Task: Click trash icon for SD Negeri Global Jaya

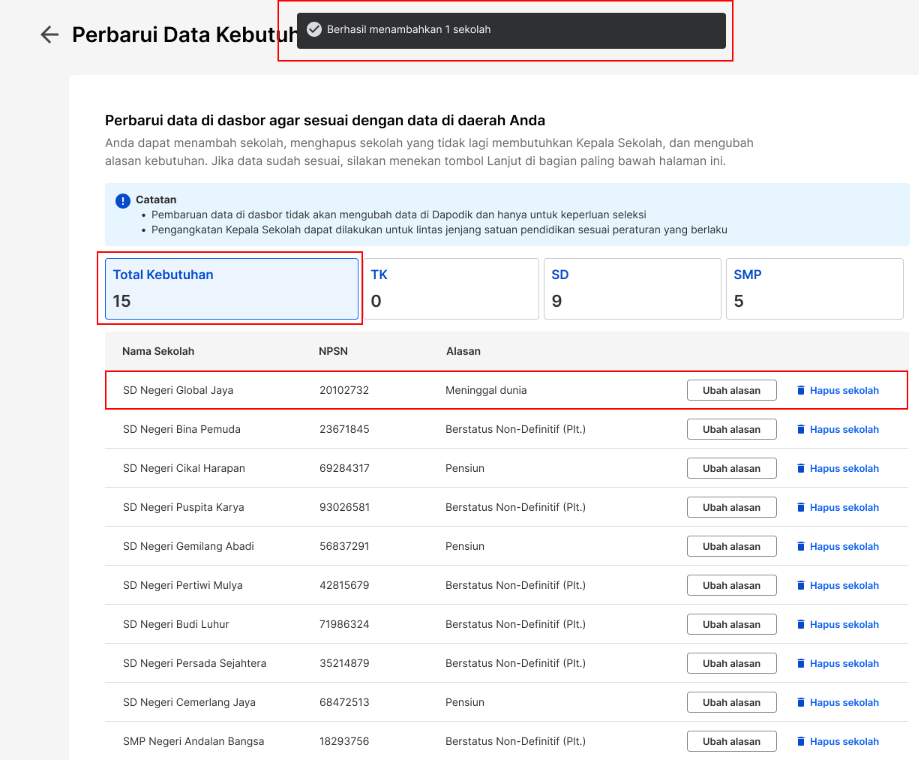Action: 801,390
